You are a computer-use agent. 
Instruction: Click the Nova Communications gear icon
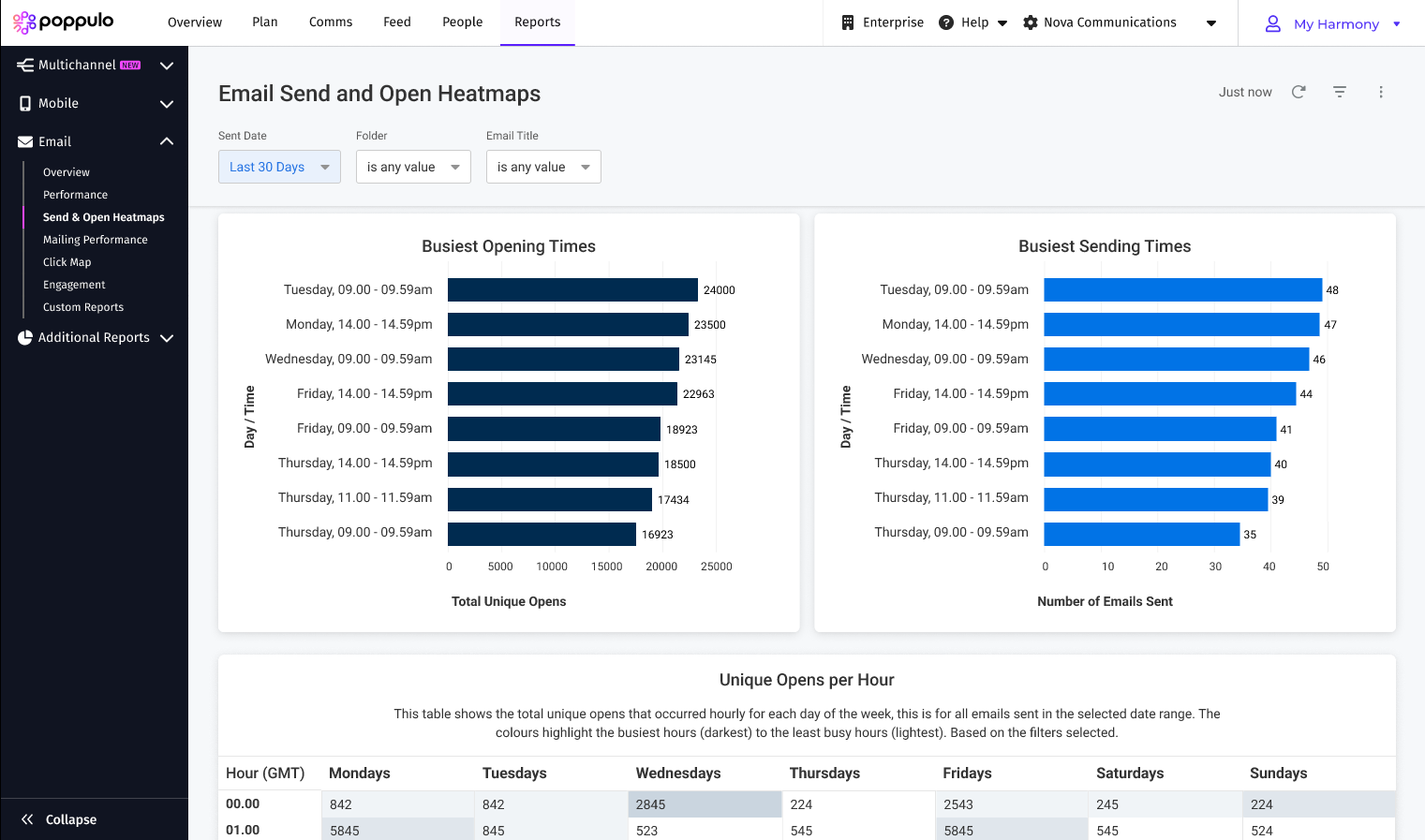(1031, 22)
